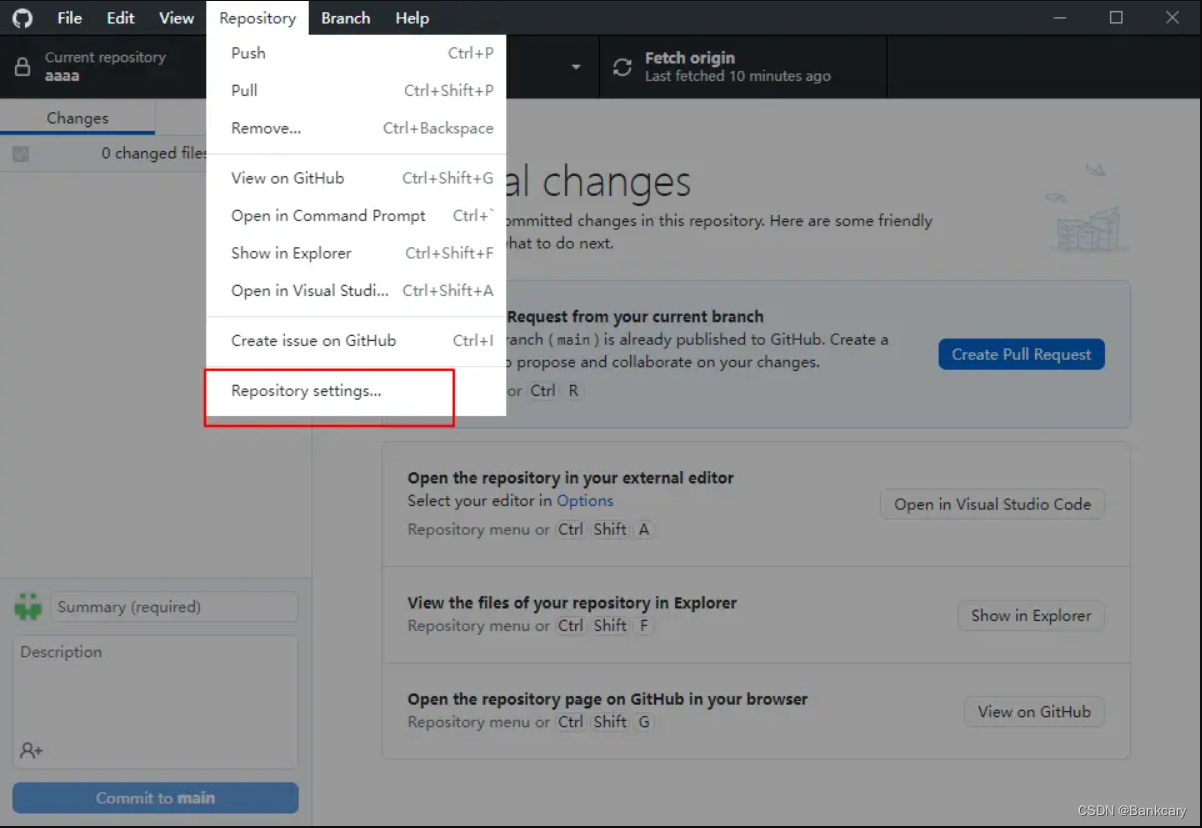The image size is (1202, 828).
Task: Click the avatar beside the Summary field
Action: pyautogui.click(x=27, y=606)
